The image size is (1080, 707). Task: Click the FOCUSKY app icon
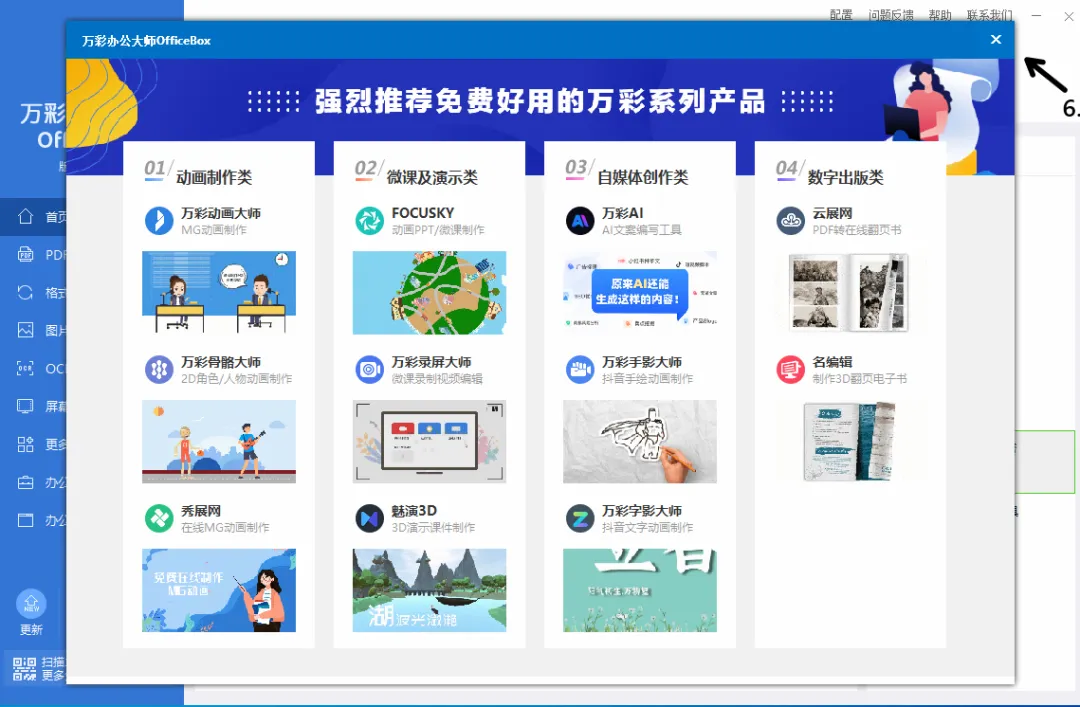click(x=370, y=221)
